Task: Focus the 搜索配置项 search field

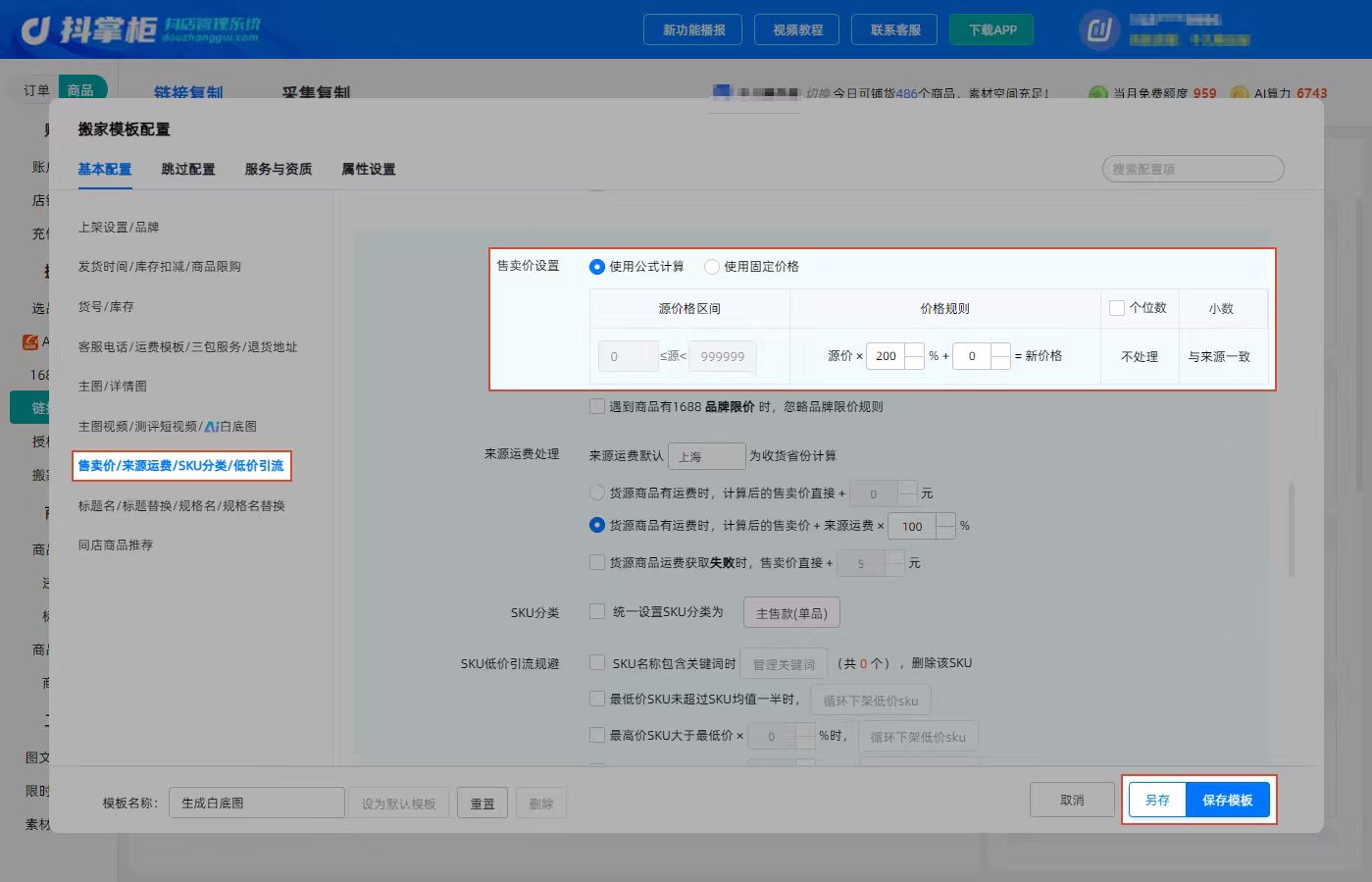Action: (x=1193, y=169)
